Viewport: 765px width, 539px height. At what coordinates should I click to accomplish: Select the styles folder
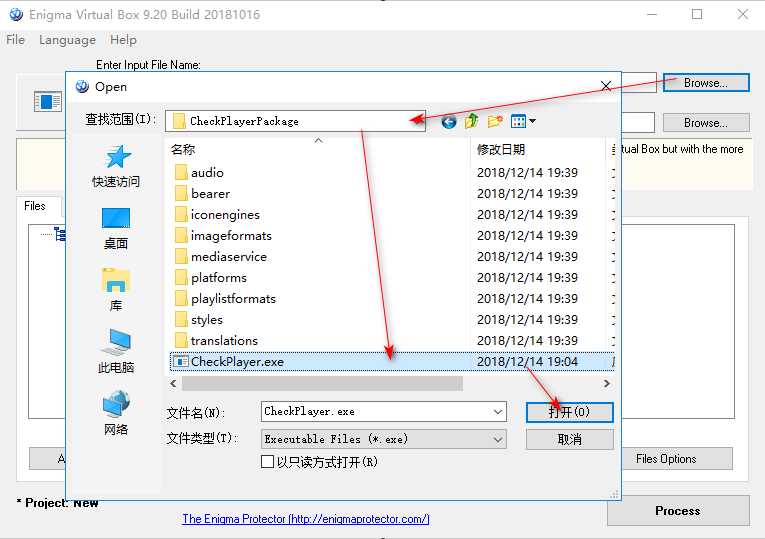click(x=199, y=319)
